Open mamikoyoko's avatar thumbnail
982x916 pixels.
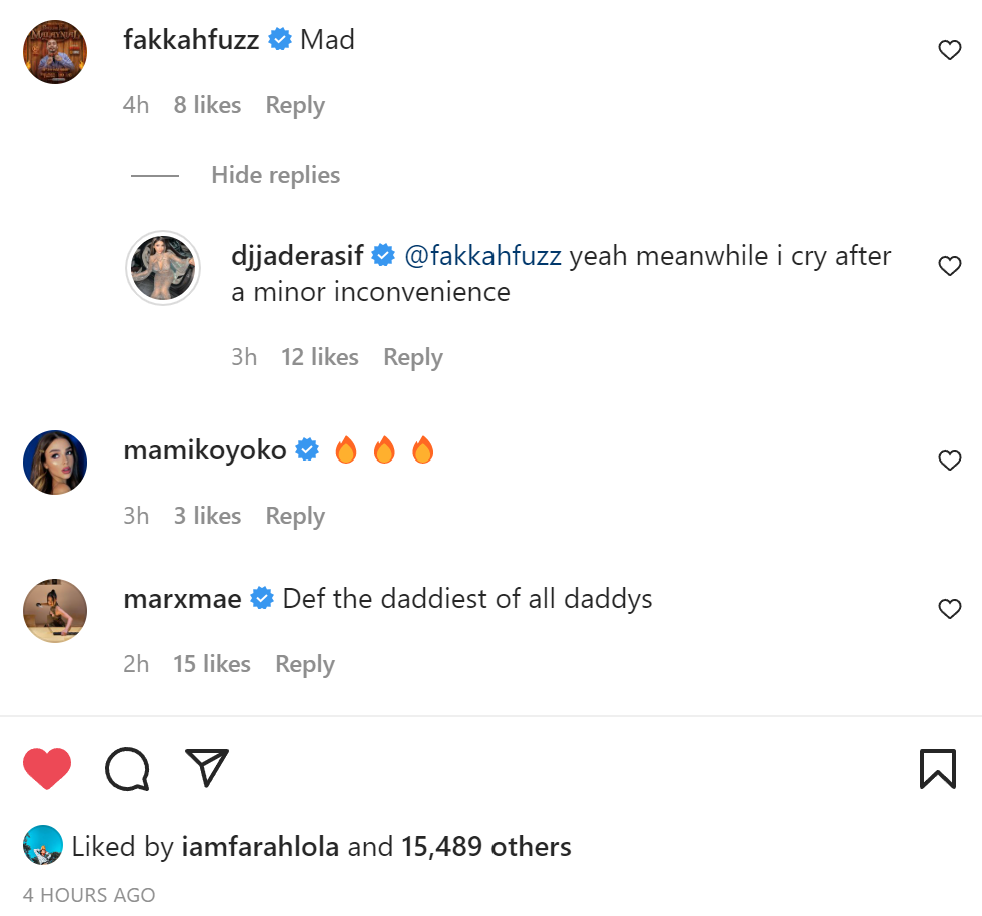coord(55,462)
